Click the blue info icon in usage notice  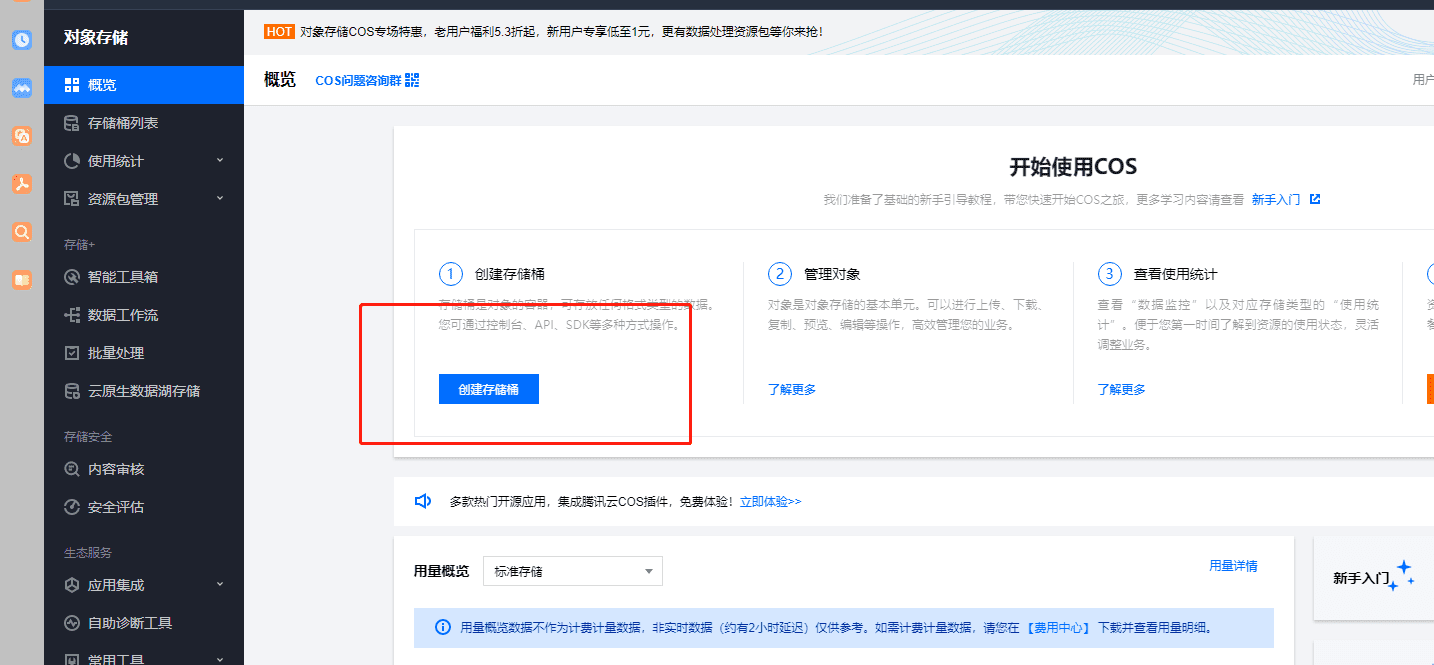[x=442, y=628]
